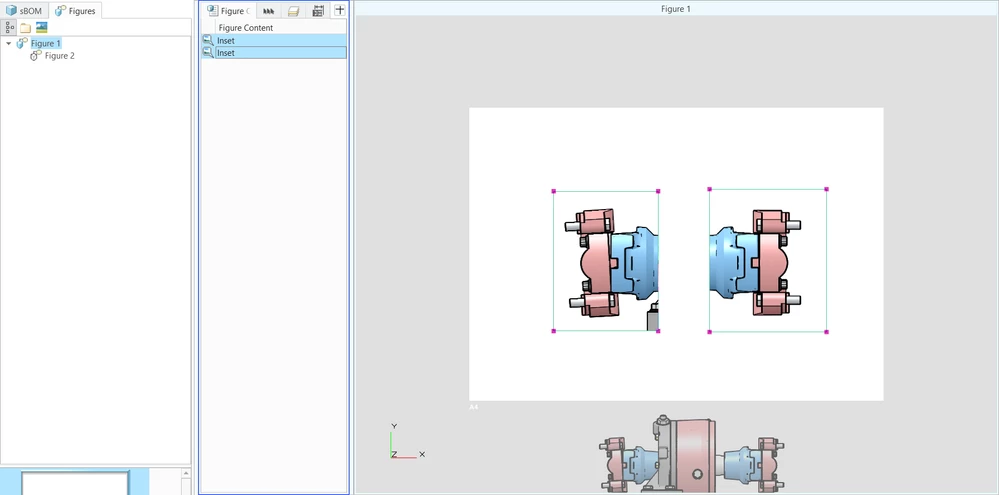The width and height of the screenshot is (999, 495).
Task: Click left inset's bottom-left magenta handle
Action: point(553,331)
